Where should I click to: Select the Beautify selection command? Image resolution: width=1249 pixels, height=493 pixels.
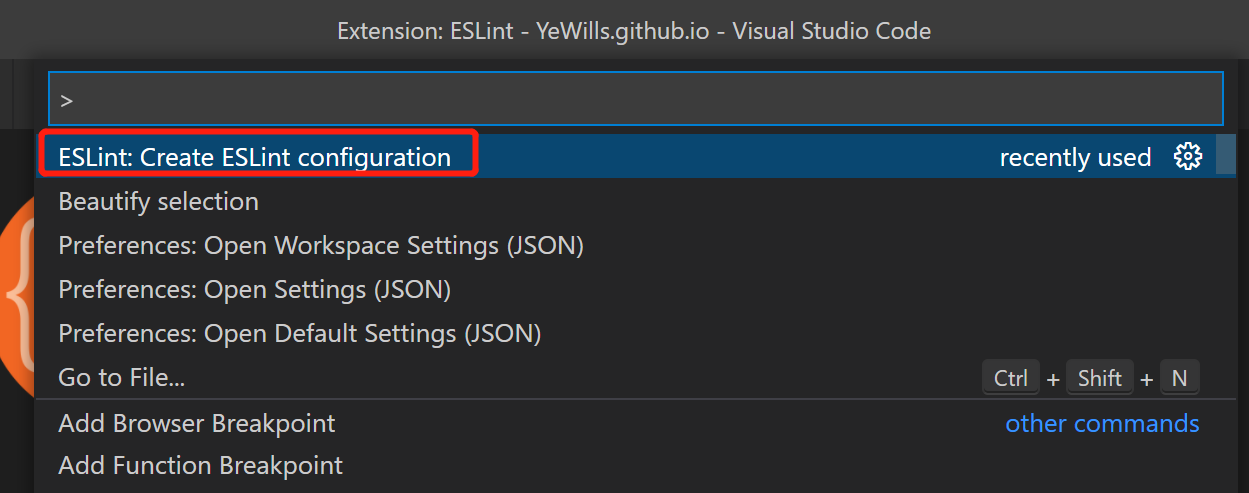point(159,202)
